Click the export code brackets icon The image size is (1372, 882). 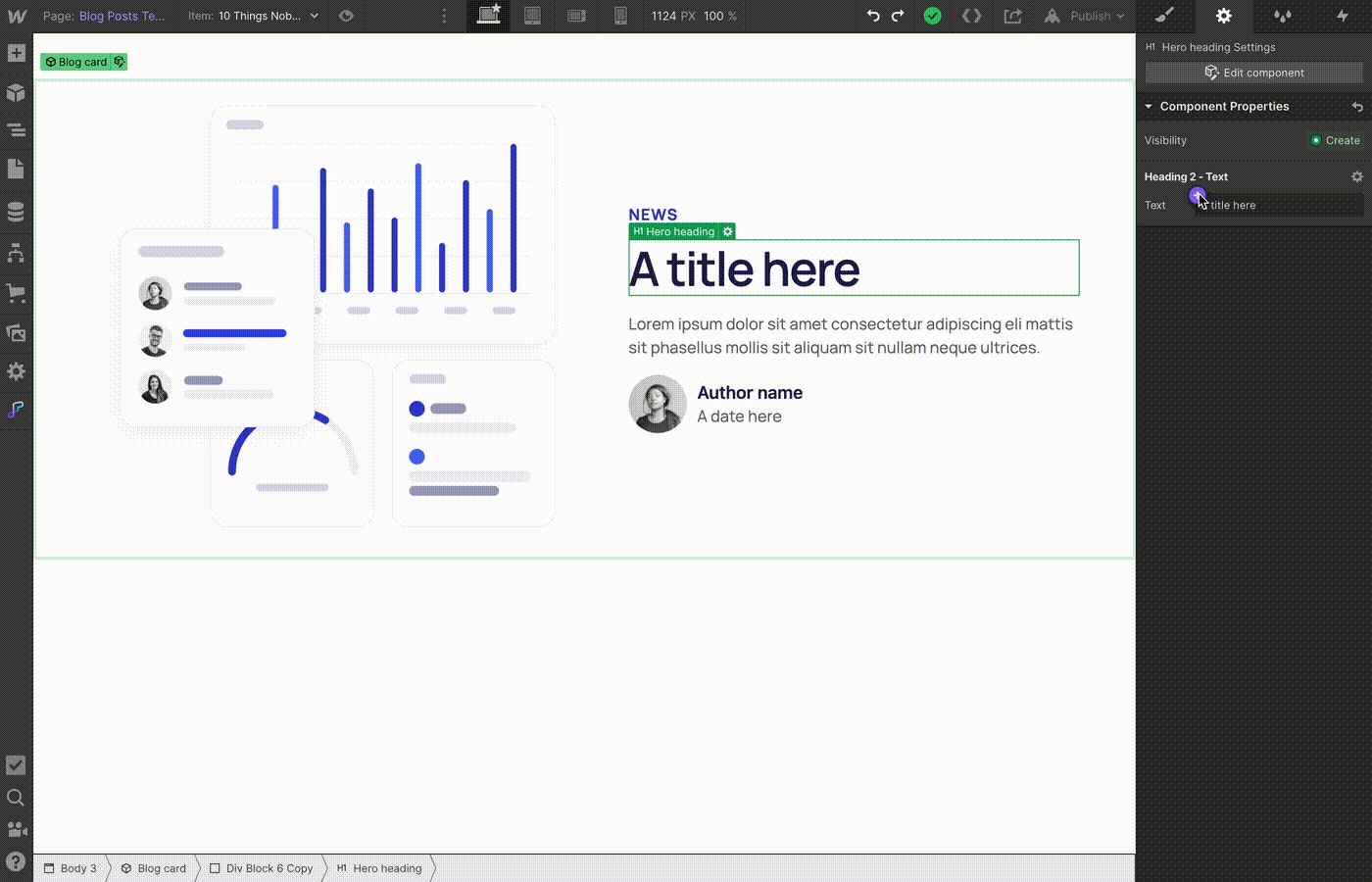971,16
